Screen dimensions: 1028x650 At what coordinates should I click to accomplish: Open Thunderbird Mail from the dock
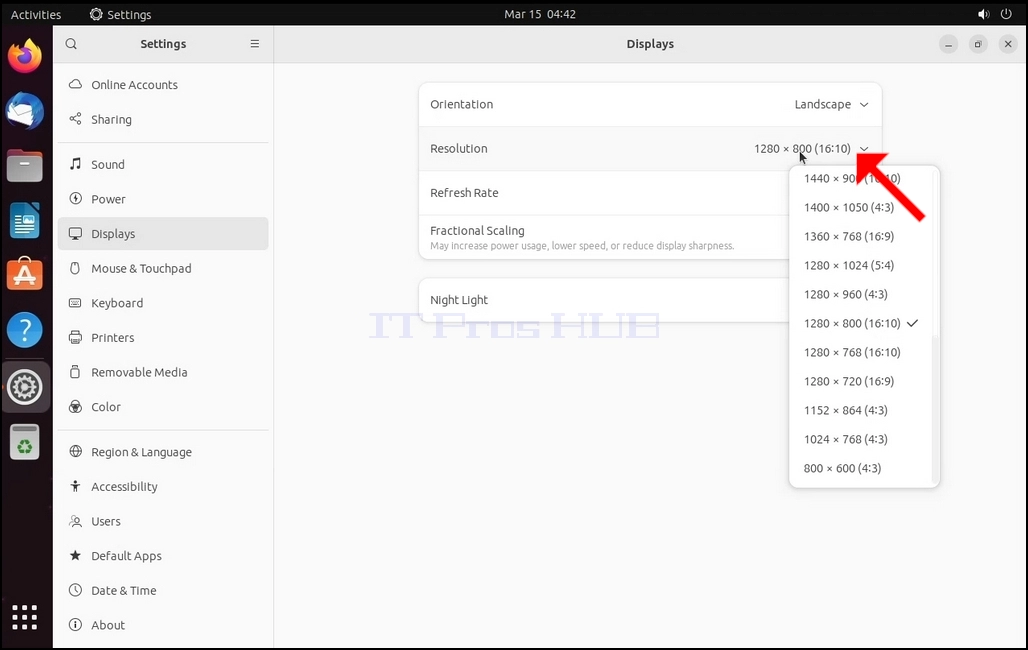pos(25,111)
